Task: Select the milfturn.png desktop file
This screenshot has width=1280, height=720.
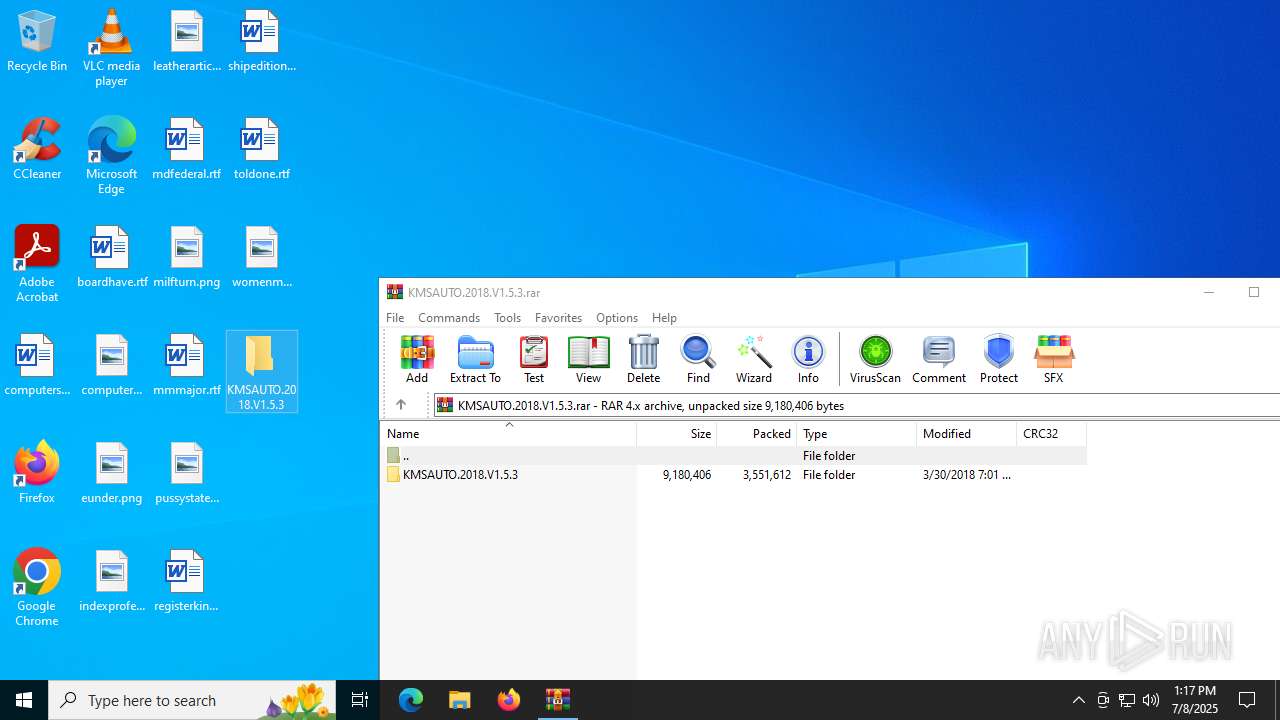Action: (186, 258)
